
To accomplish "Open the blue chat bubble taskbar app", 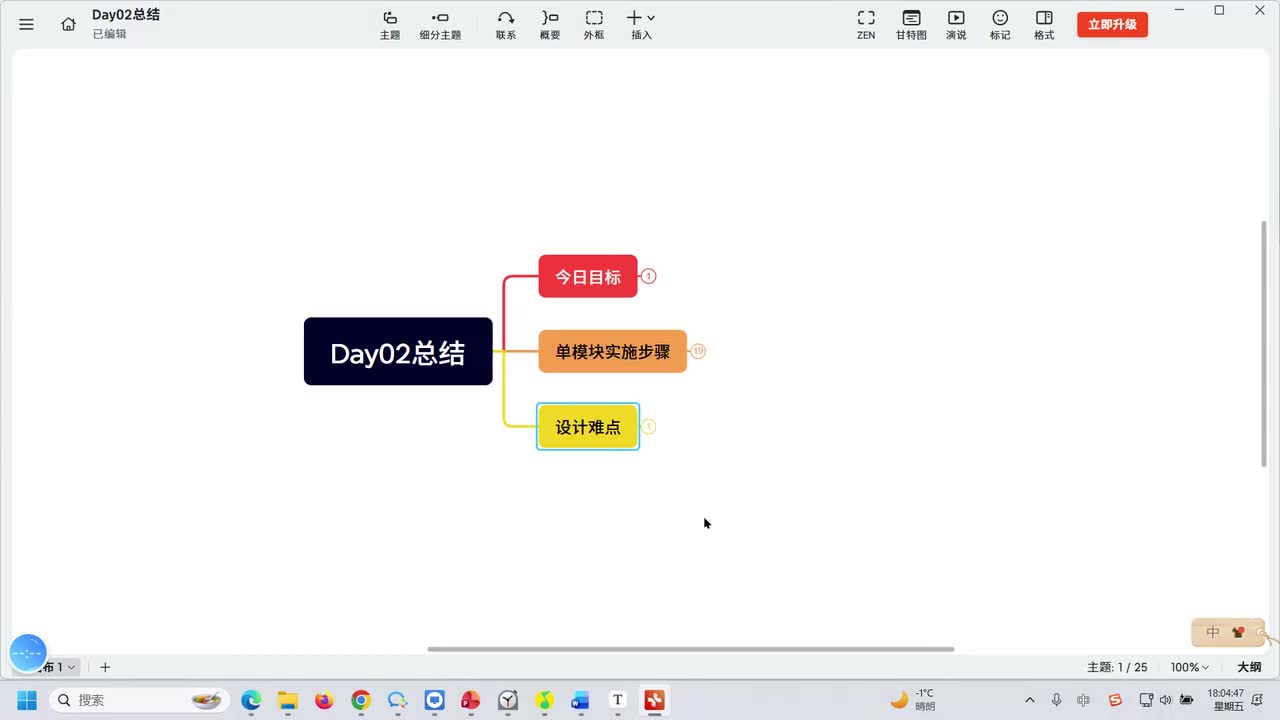I will 434,700.
